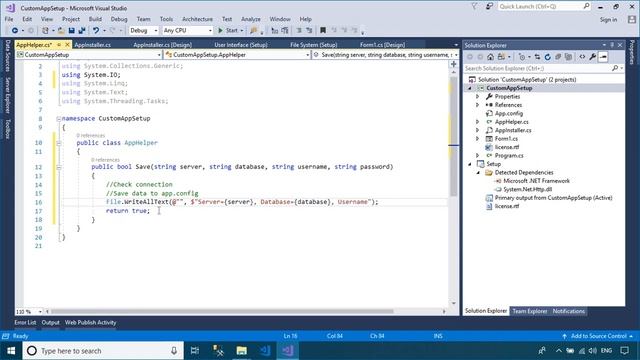Open the Toolbox side panel tab
This screenshot has width=640, height=360.
7,129
